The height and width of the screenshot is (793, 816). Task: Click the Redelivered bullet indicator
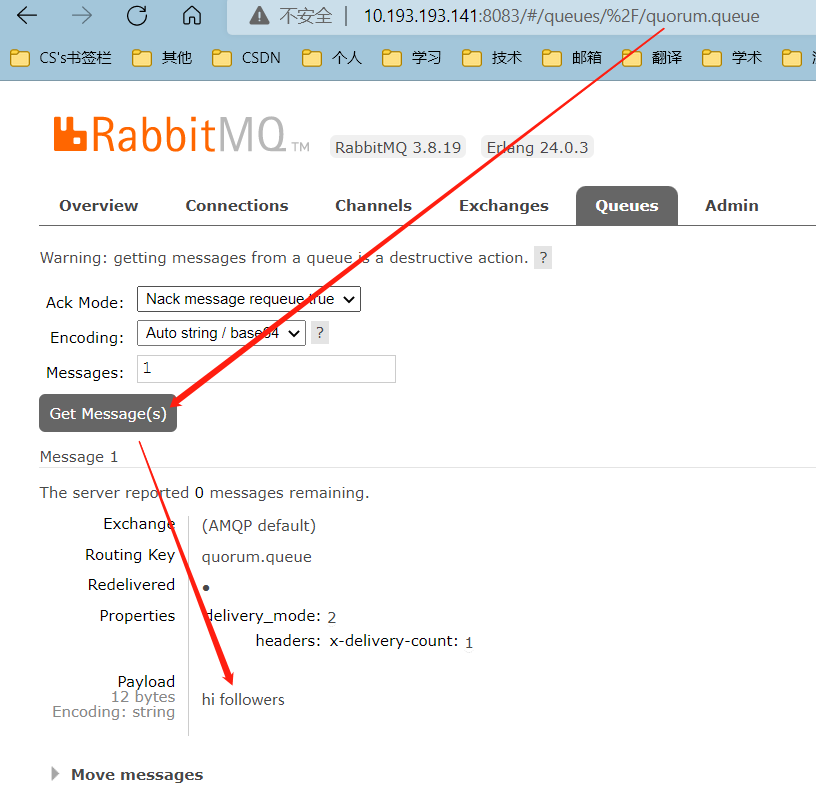pos(206,587)
